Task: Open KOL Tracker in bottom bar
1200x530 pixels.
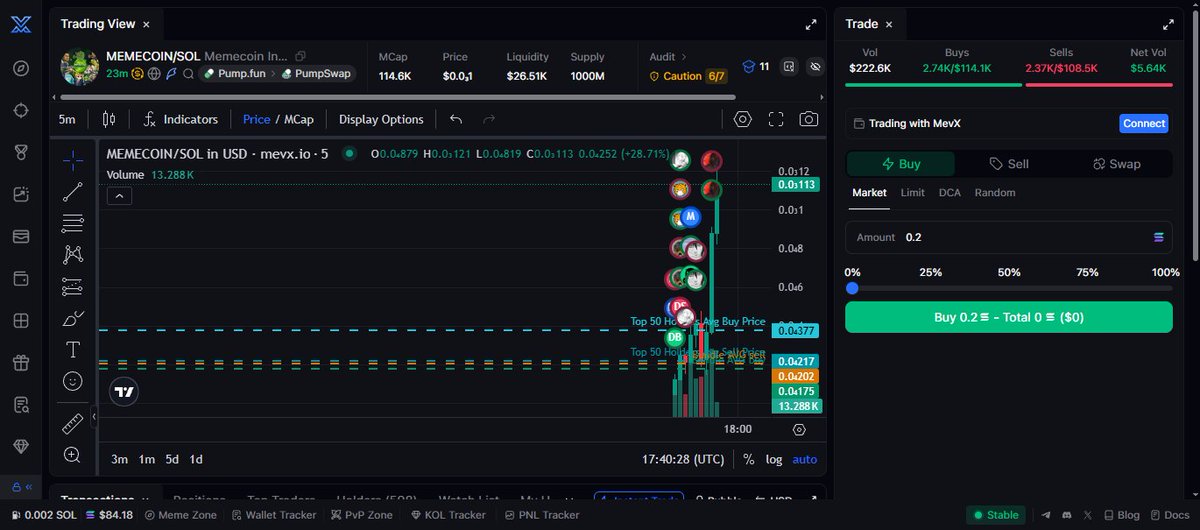Action: [x=448, y=515]
